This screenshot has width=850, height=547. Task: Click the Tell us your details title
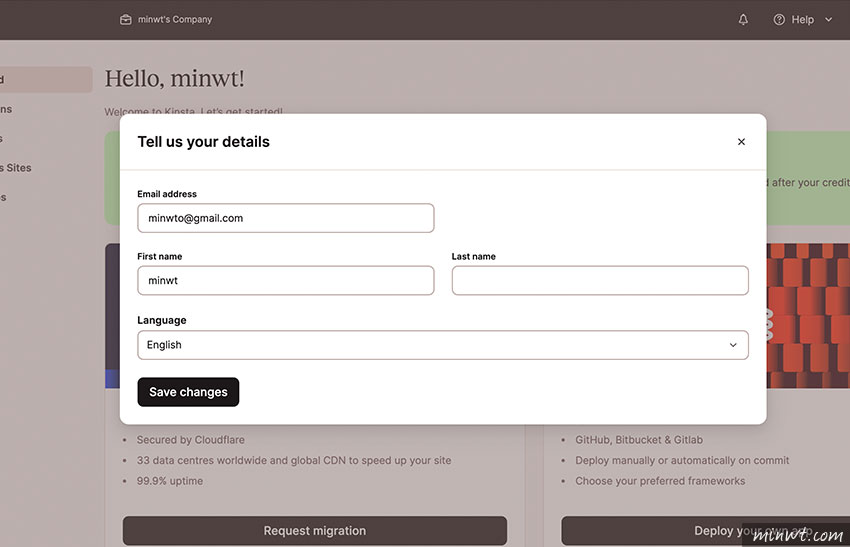click(x=203, y=141)
